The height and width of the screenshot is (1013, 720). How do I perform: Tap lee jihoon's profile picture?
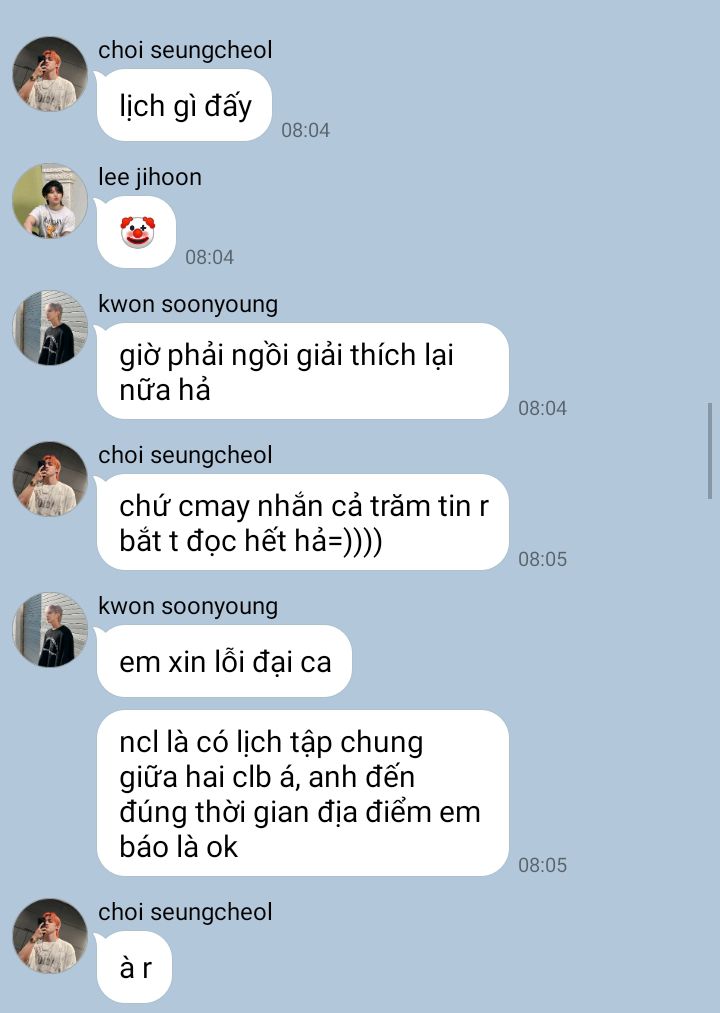point(50,201)
